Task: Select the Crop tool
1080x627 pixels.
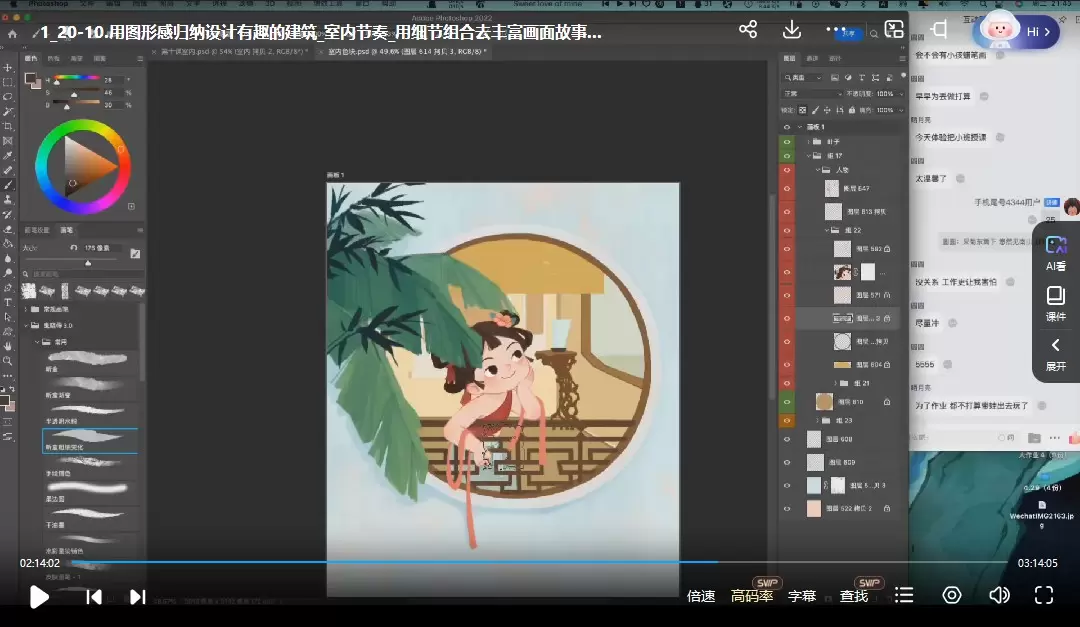Action: click(8, 126)
